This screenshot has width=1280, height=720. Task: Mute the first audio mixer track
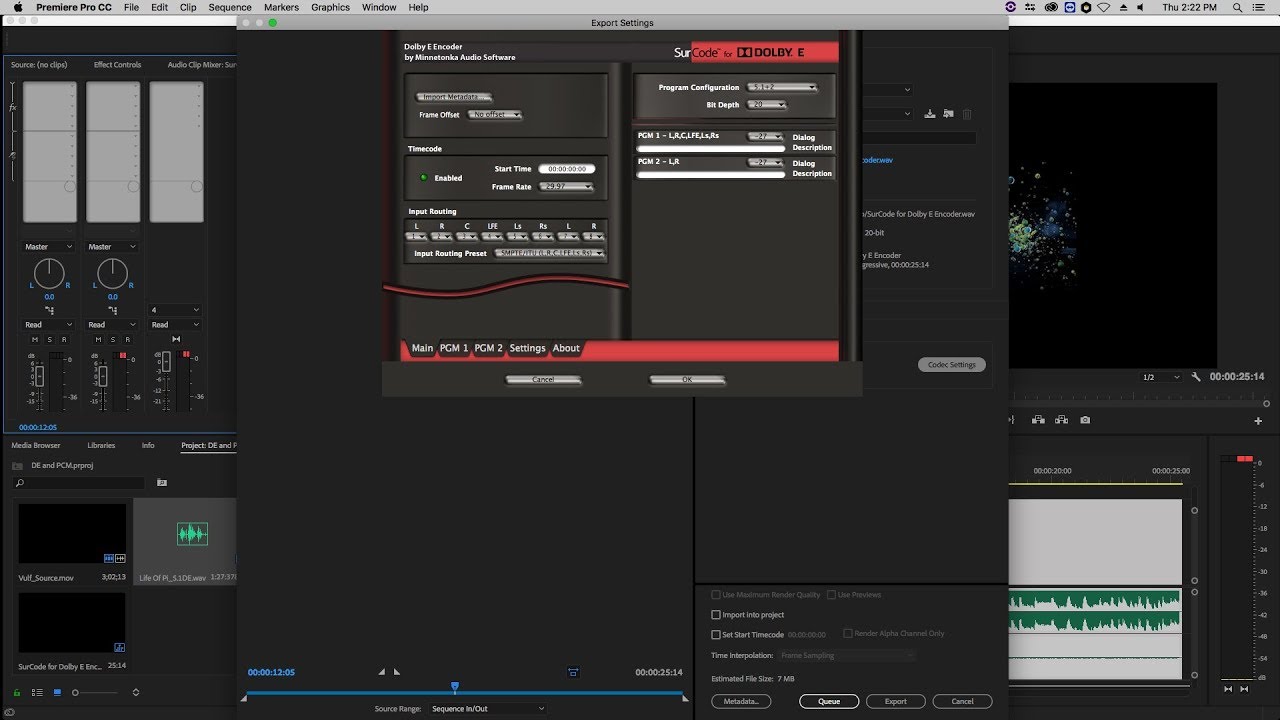(x=34, y=340)
